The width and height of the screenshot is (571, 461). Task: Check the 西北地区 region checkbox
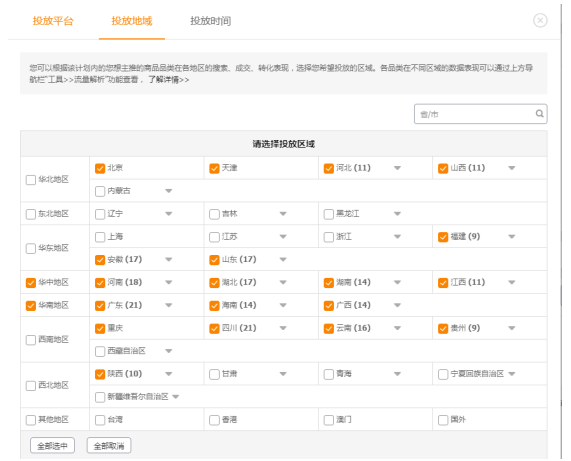coord(31,386)
